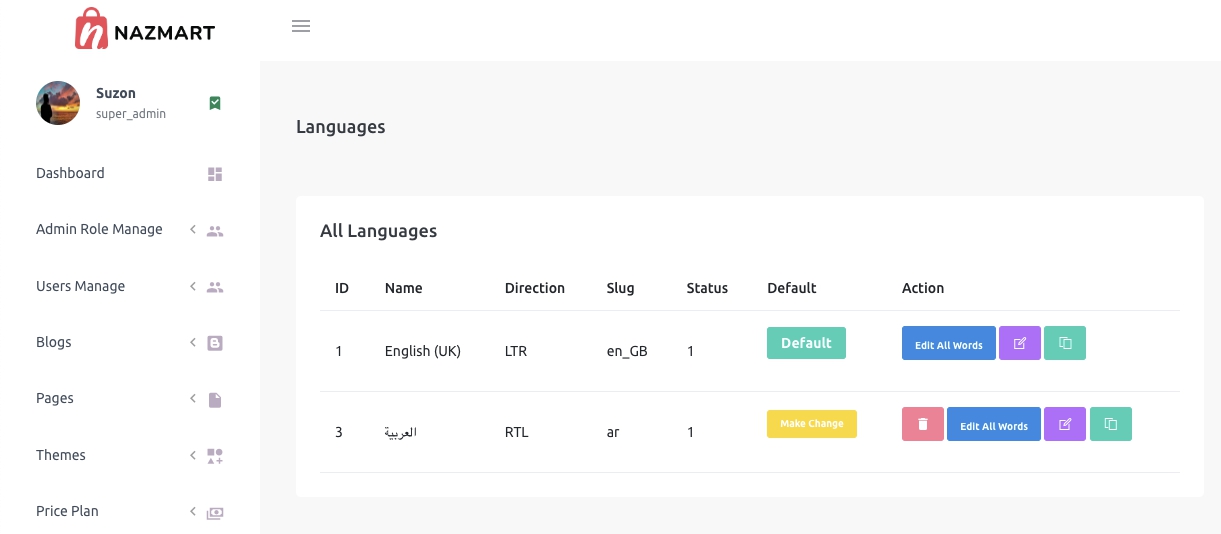
Task: Toggle the hamburger sidebar menu
Action: point(301,26)
